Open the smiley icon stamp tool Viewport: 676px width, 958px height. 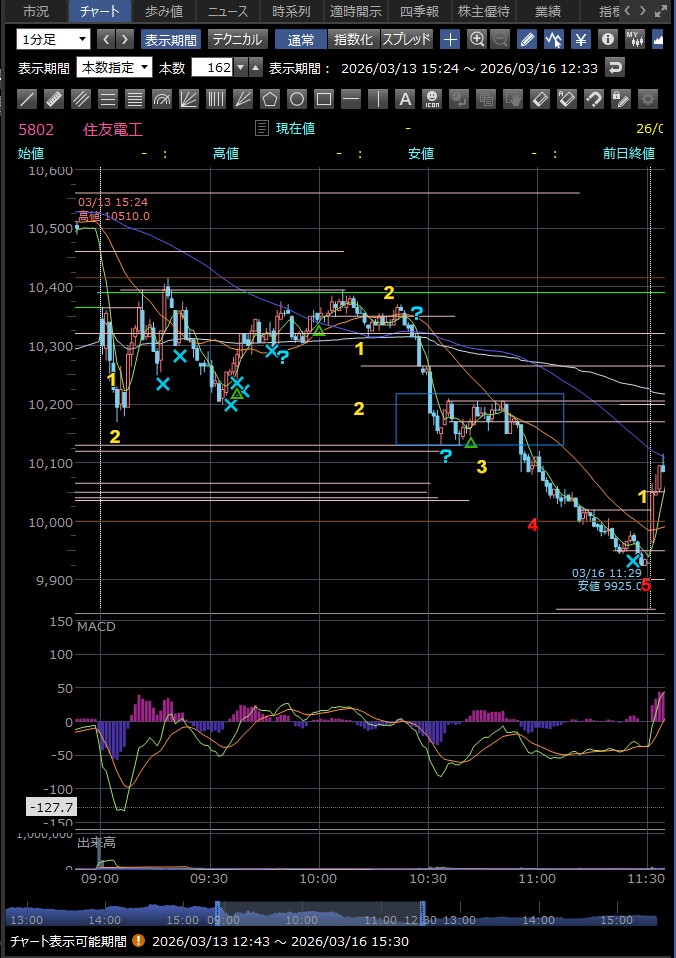pos(431,99)
